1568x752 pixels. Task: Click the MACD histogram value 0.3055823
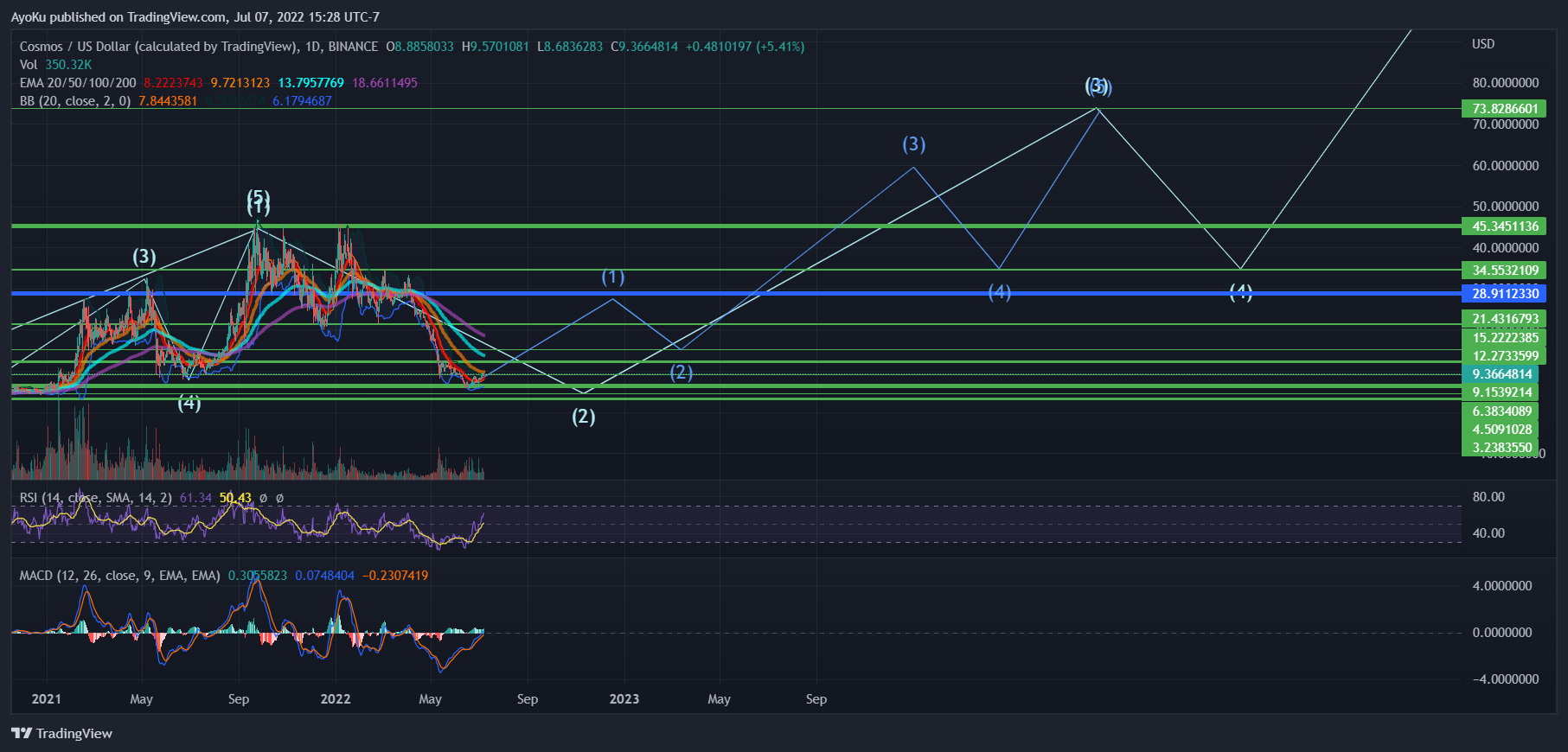point(258,576)
